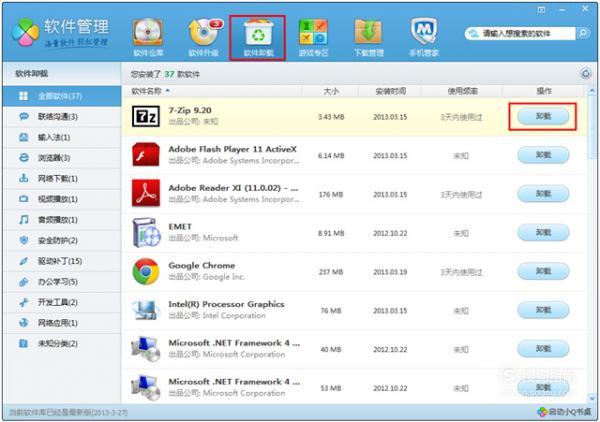
Task: Open the window menu icon beside minimize
Action: pyautogui.click(x=541, y=10)
